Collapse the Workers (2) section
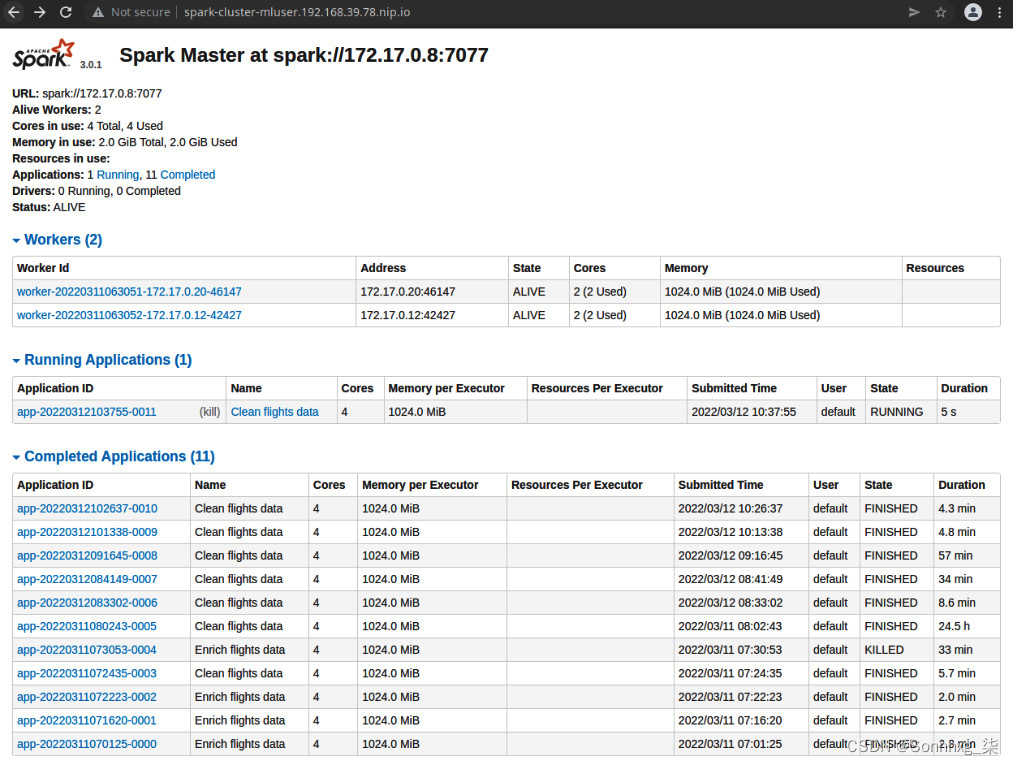1013x765 pixels. click(57, 240)
